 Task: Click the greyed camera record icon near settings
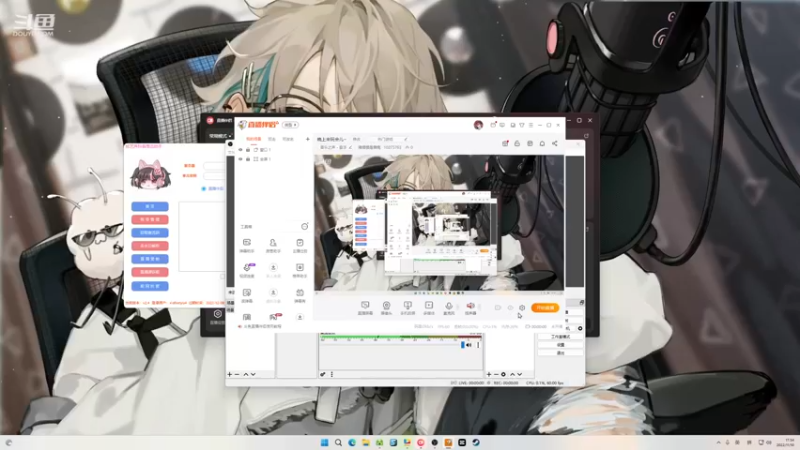498,308
